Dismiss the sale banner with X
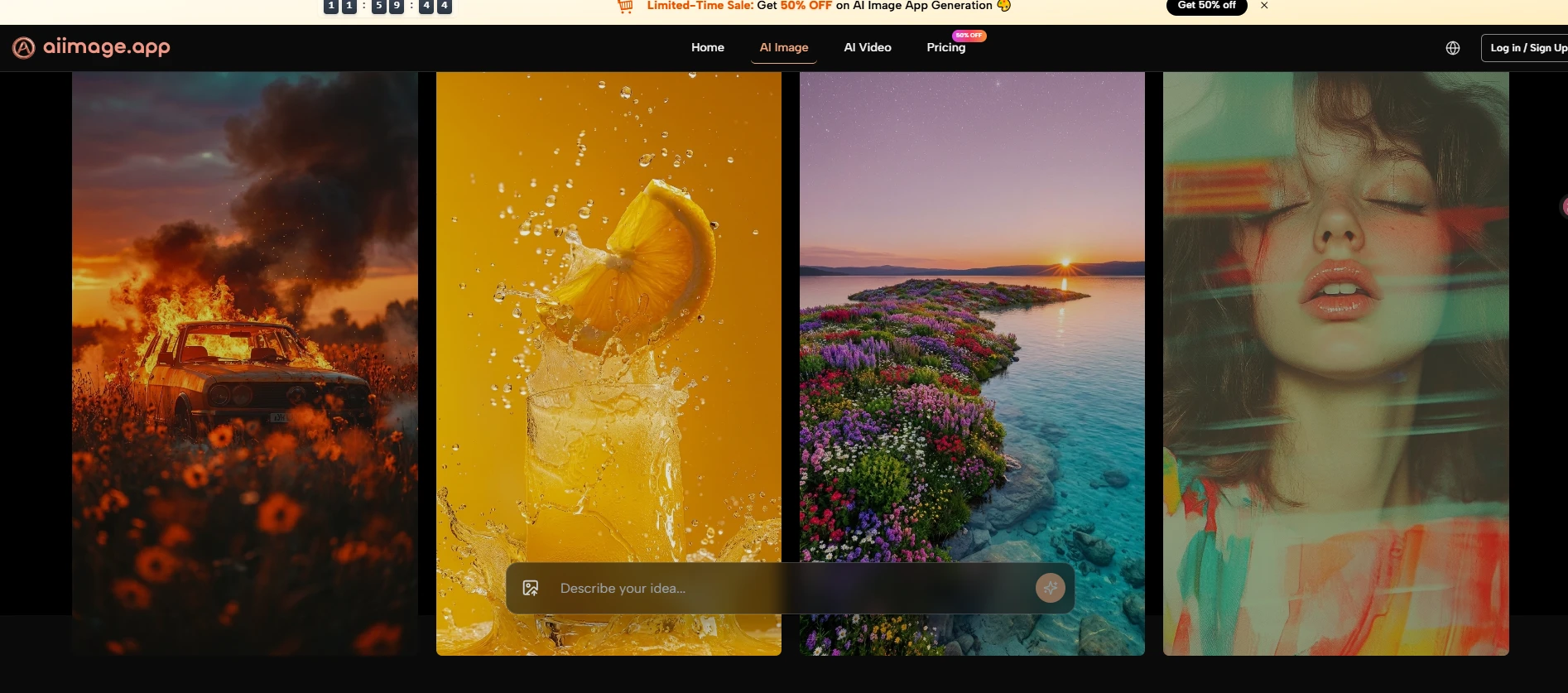 [x=1264, y=6]
